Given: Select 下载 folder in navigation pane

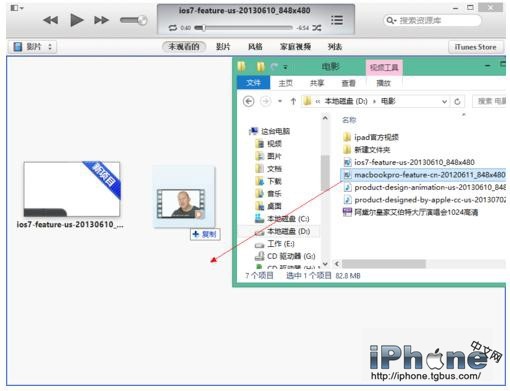Looking at the screenshot, I should pos(269,181).
